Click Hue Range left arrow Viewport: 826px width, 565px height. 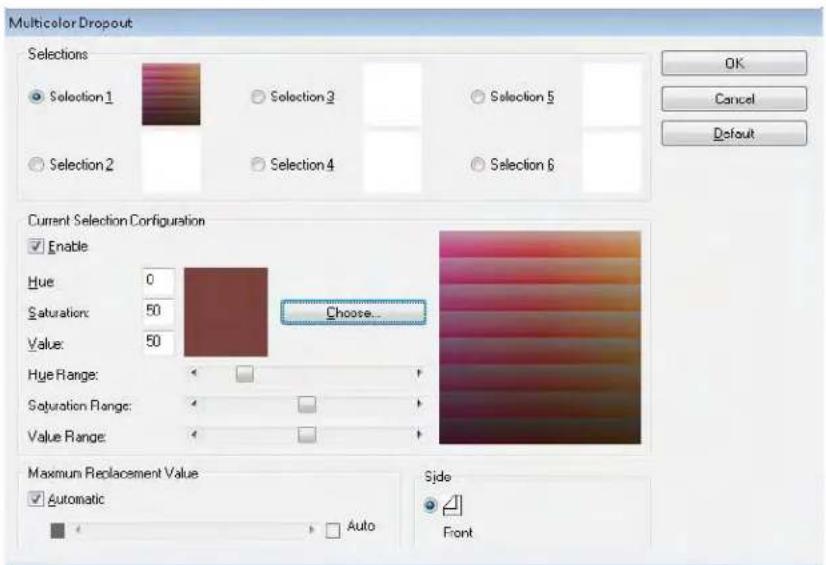click(x=194, y=373)
